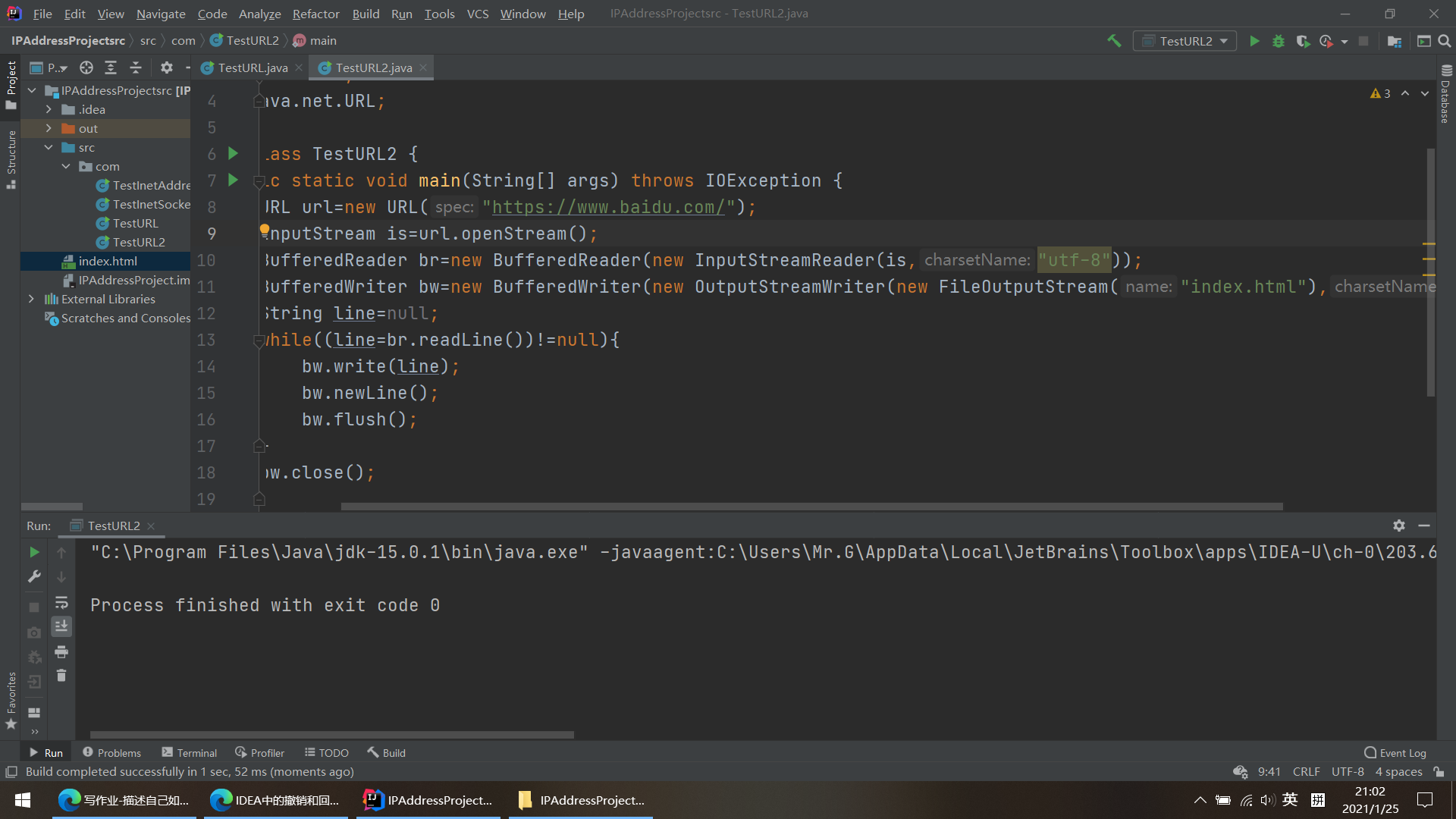Open the IDEA taskbar item IPAddressProject
Screen dimensions: 1456x819
tap(428, 800)
